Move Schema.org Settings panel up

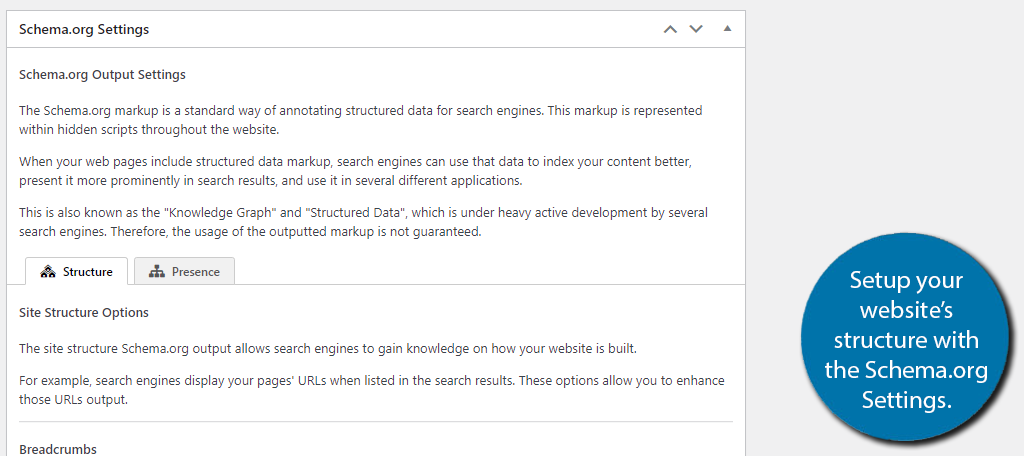670,29
